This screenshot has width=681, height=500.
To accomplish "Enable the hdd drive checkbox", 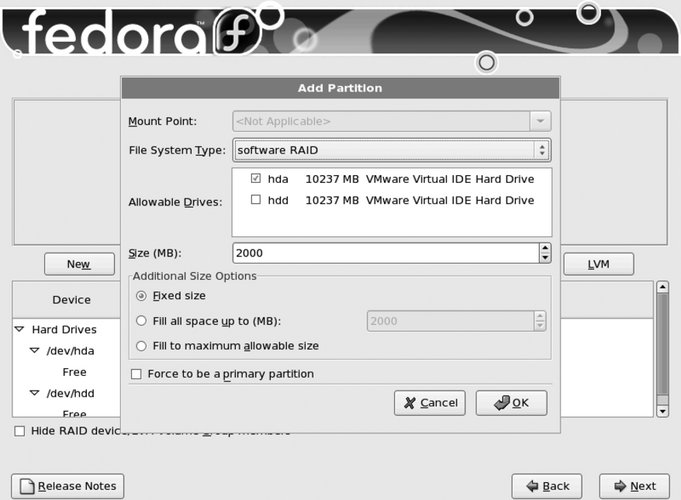I will (256, 200).
